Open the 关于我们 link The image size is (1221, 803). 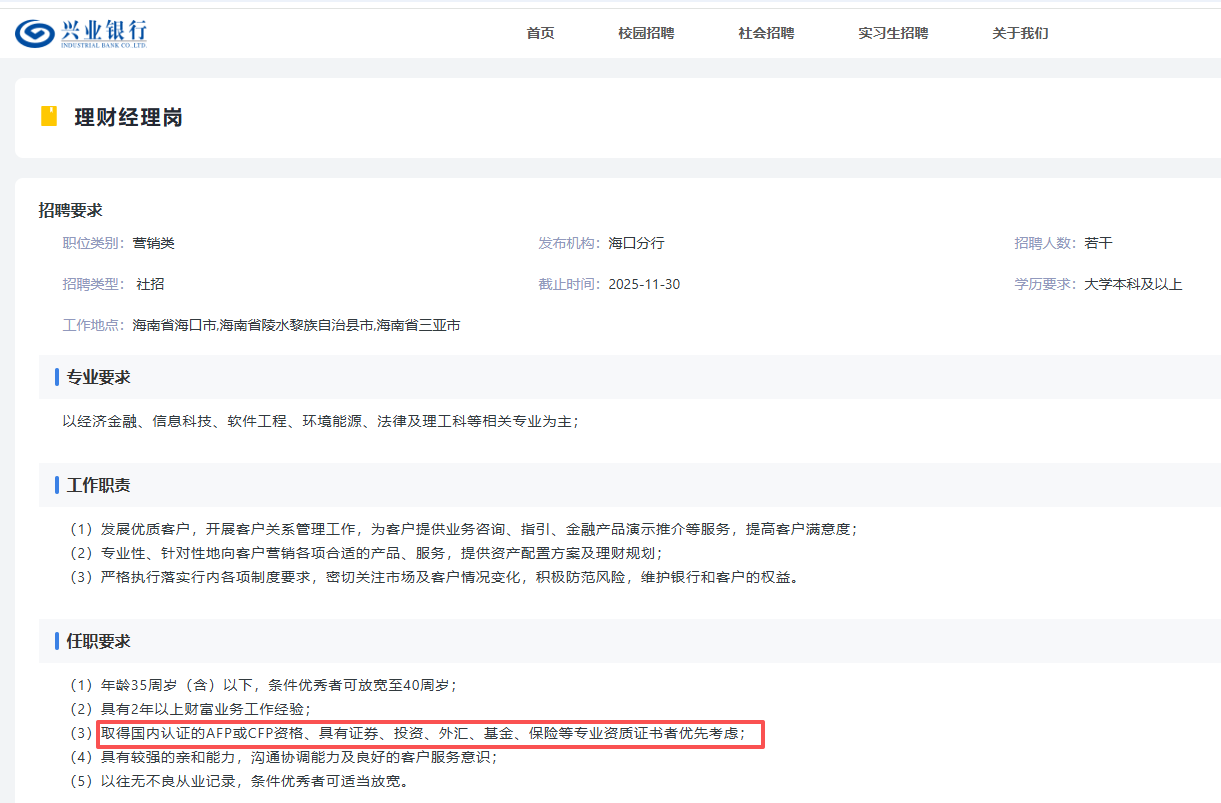click(x=1020, y=33)
